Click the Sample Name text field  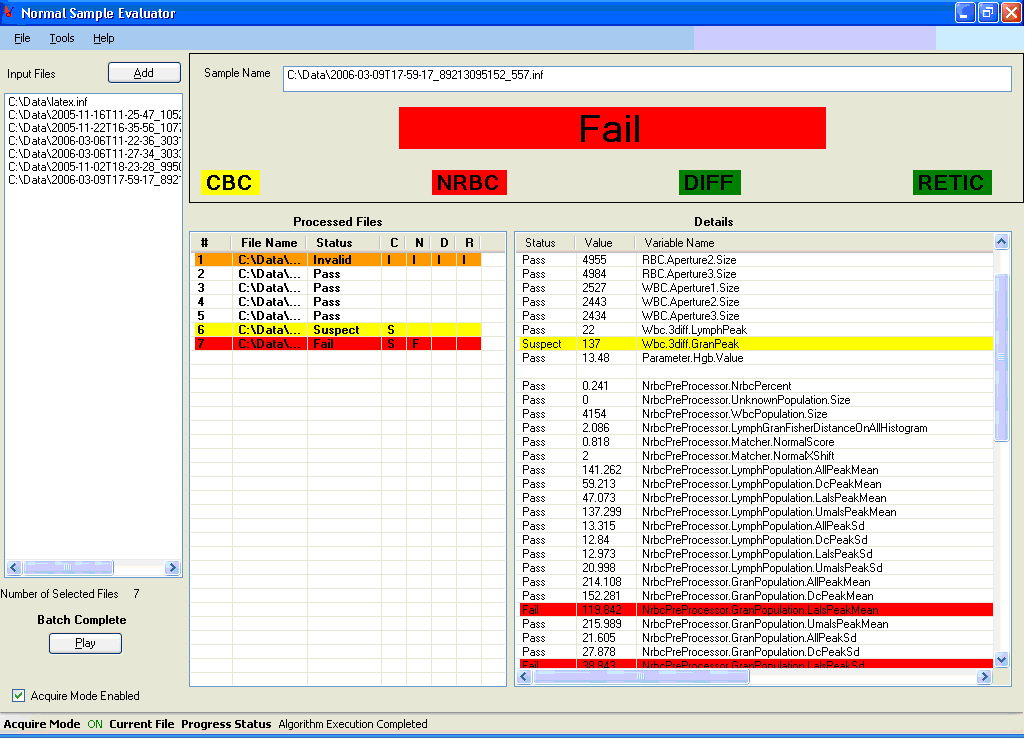(646, 79)
